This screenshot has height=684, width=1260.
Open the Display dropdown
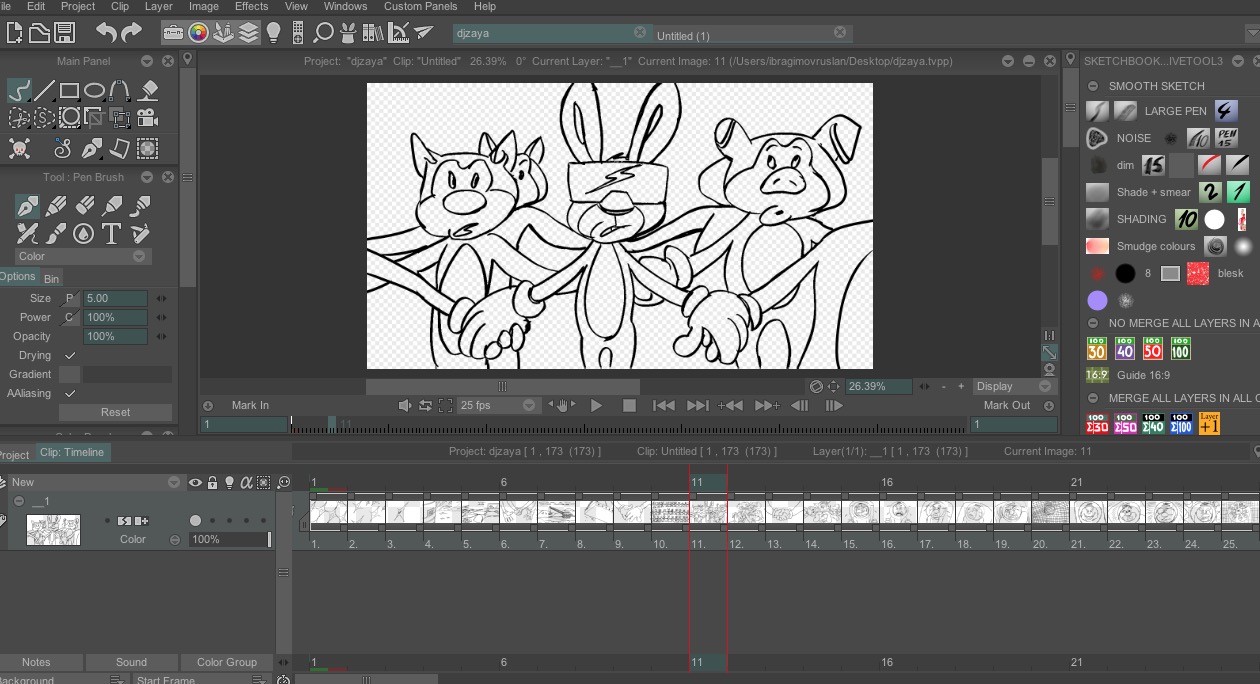coord(1014,386)
